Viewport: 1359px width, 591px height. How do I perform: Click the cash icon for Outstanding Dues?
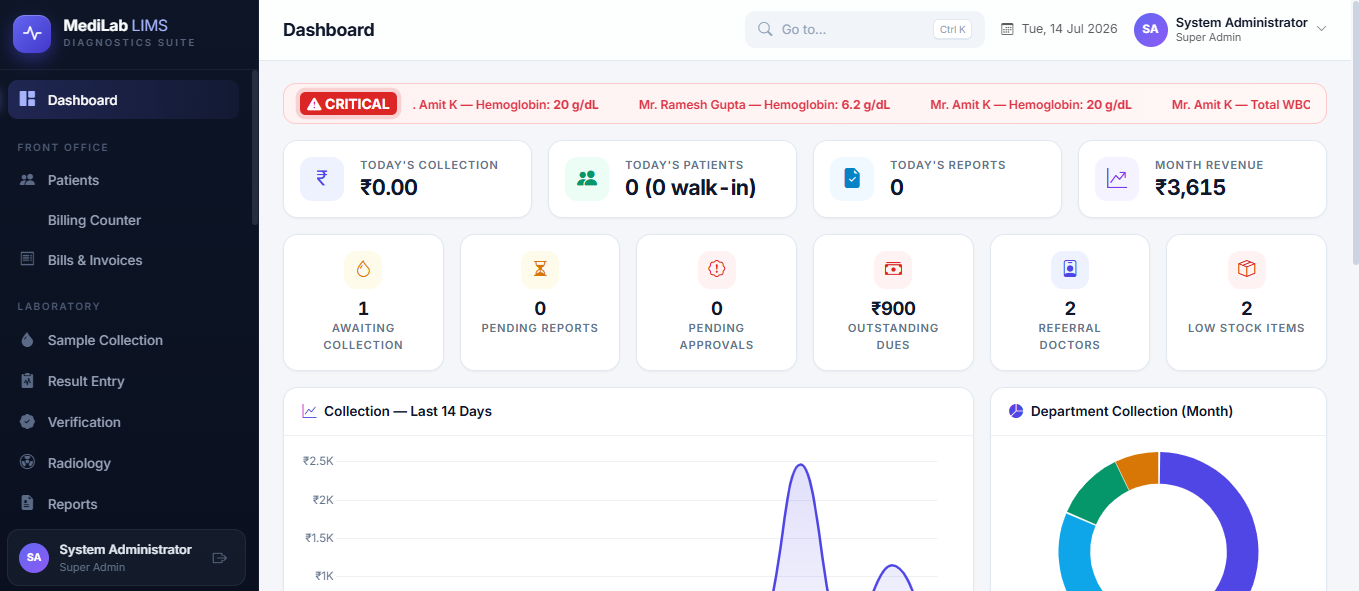(893, 269)
